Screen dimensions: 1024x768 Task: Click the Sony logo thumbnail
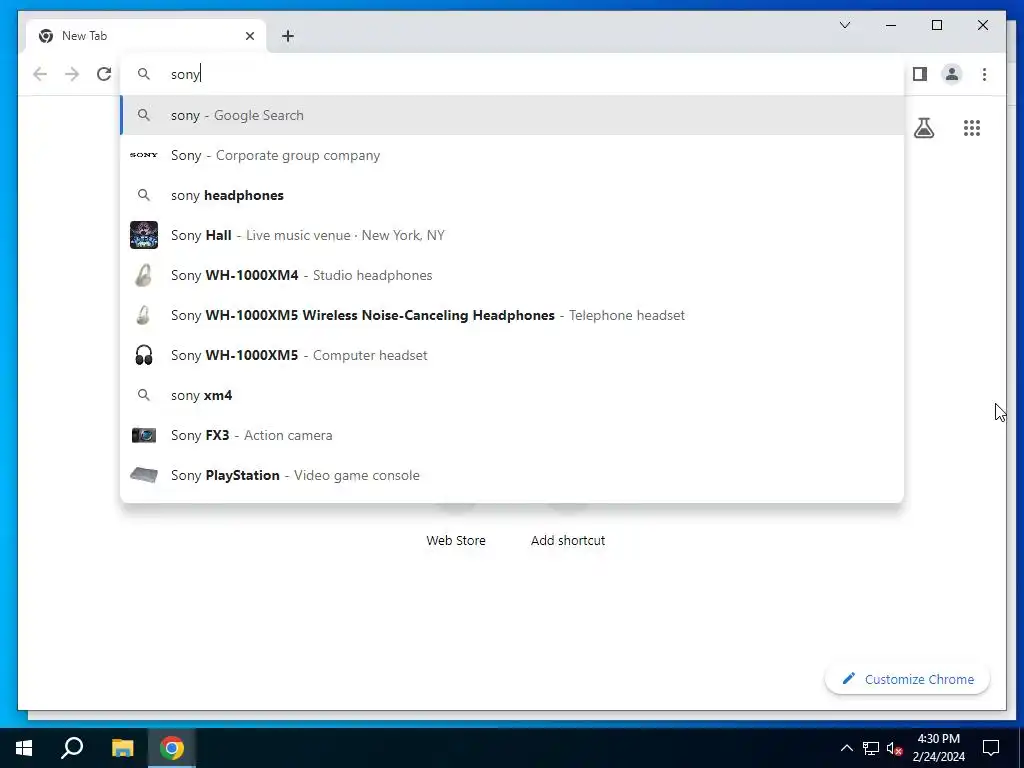click(x=144, y=155)
